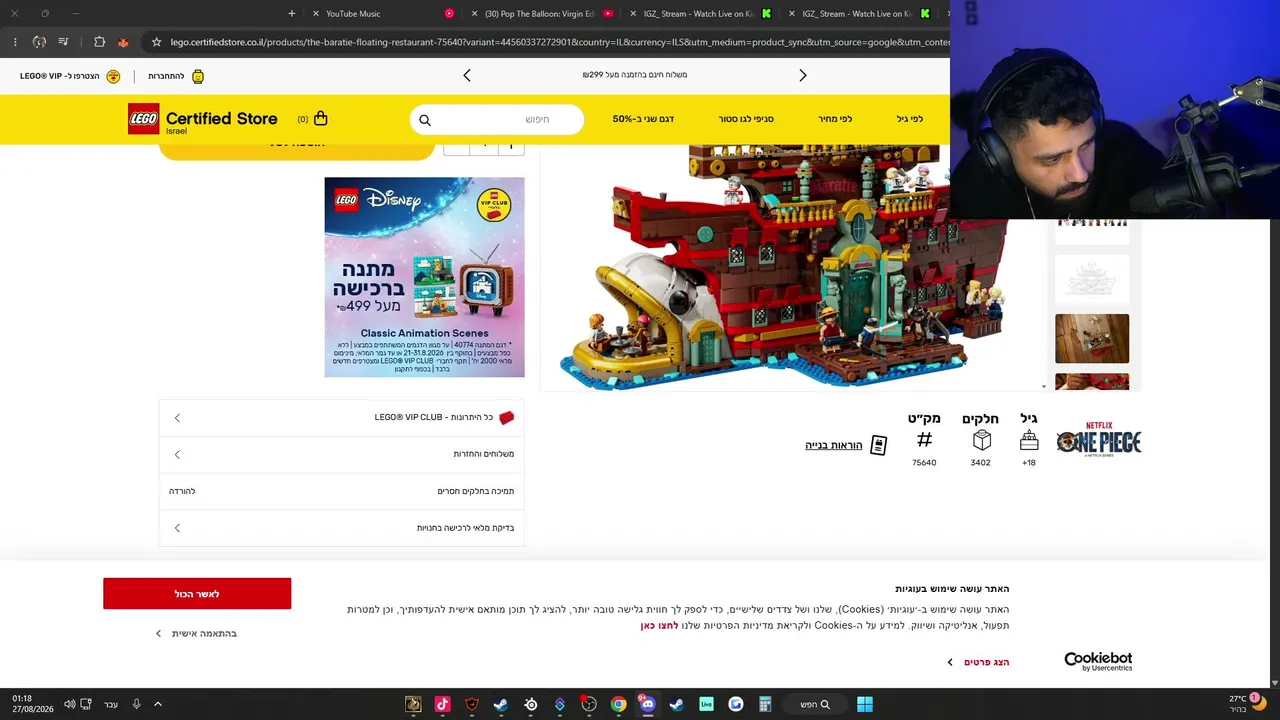Open Google Chrome from the taskbar
The height and width of the screenshot is (720, 1280).
(x=618, y=704)
